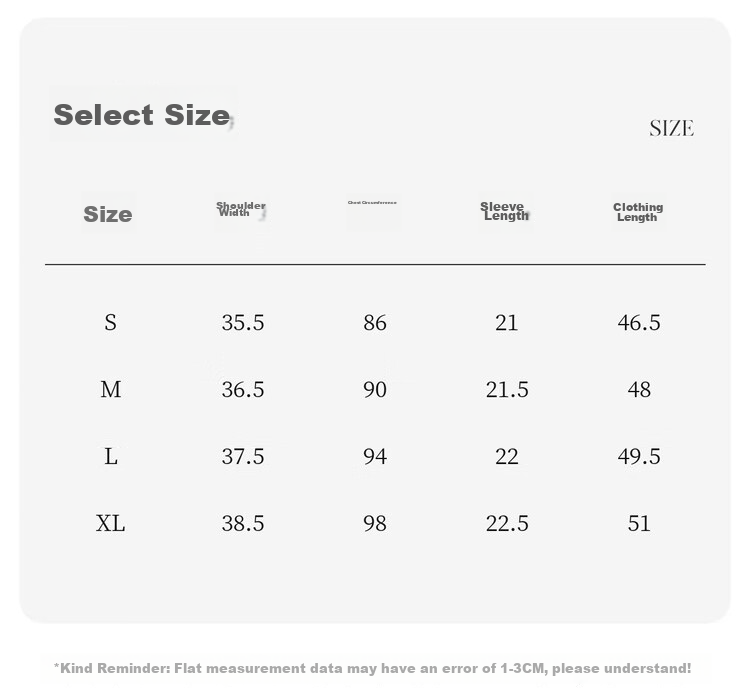Click the 46.5 clothing length value

639,322
